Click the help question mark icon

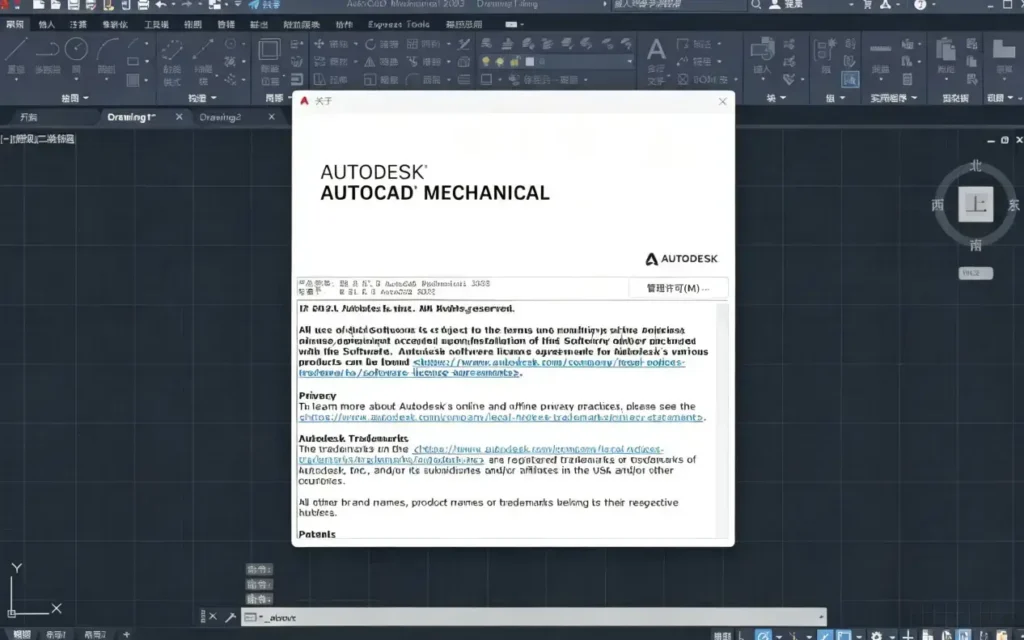[920, 5]
